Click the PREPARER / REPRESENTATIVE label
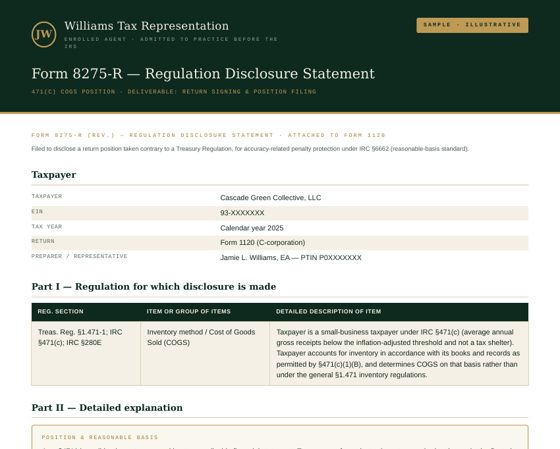Screen dimensions: 560x449 coord(79,256)
